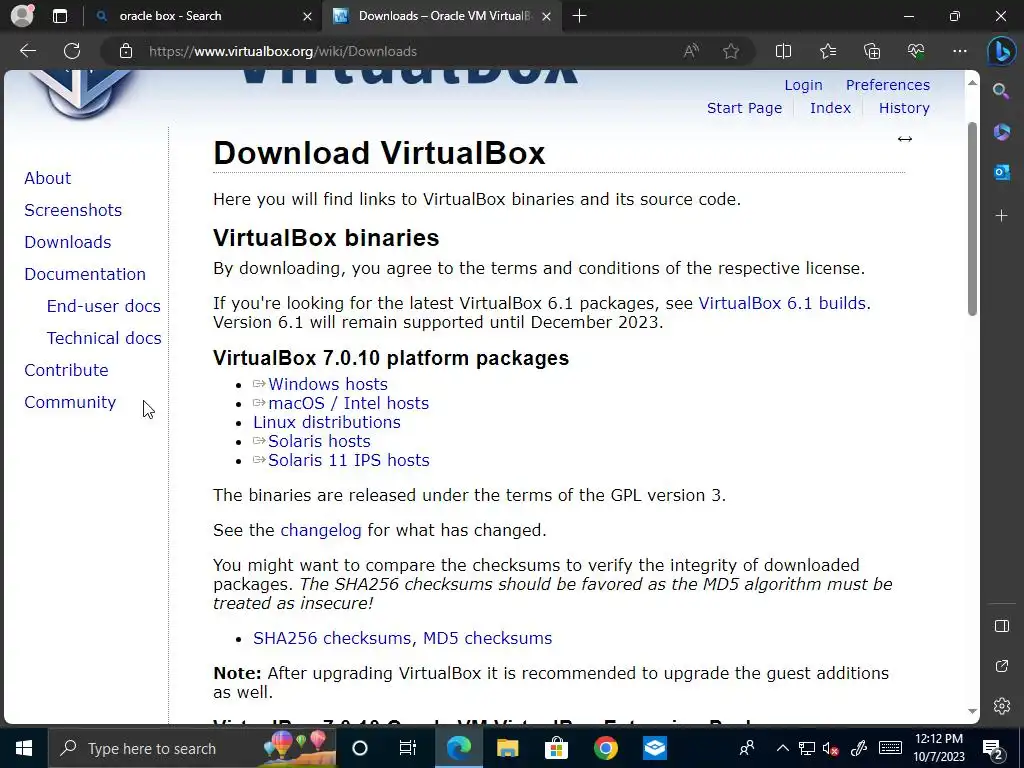This screenshot has width=1024, height=768.
Task: Open Collections icon in toolbar
Action: pyautogui.click(x=872, y=51)
